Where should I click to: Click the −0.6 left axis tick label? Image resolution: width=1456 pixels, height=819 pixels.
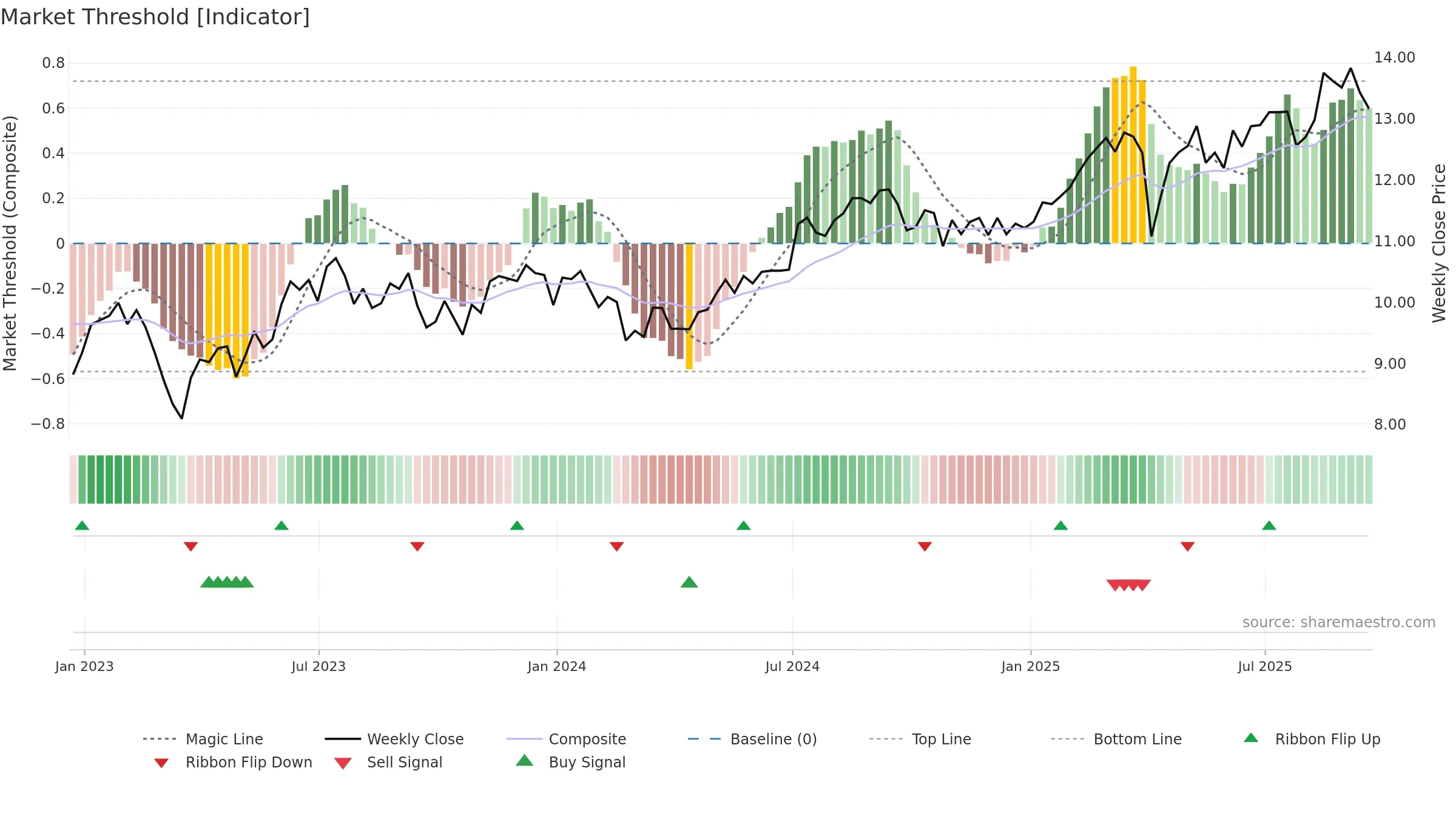pos(48,379)
